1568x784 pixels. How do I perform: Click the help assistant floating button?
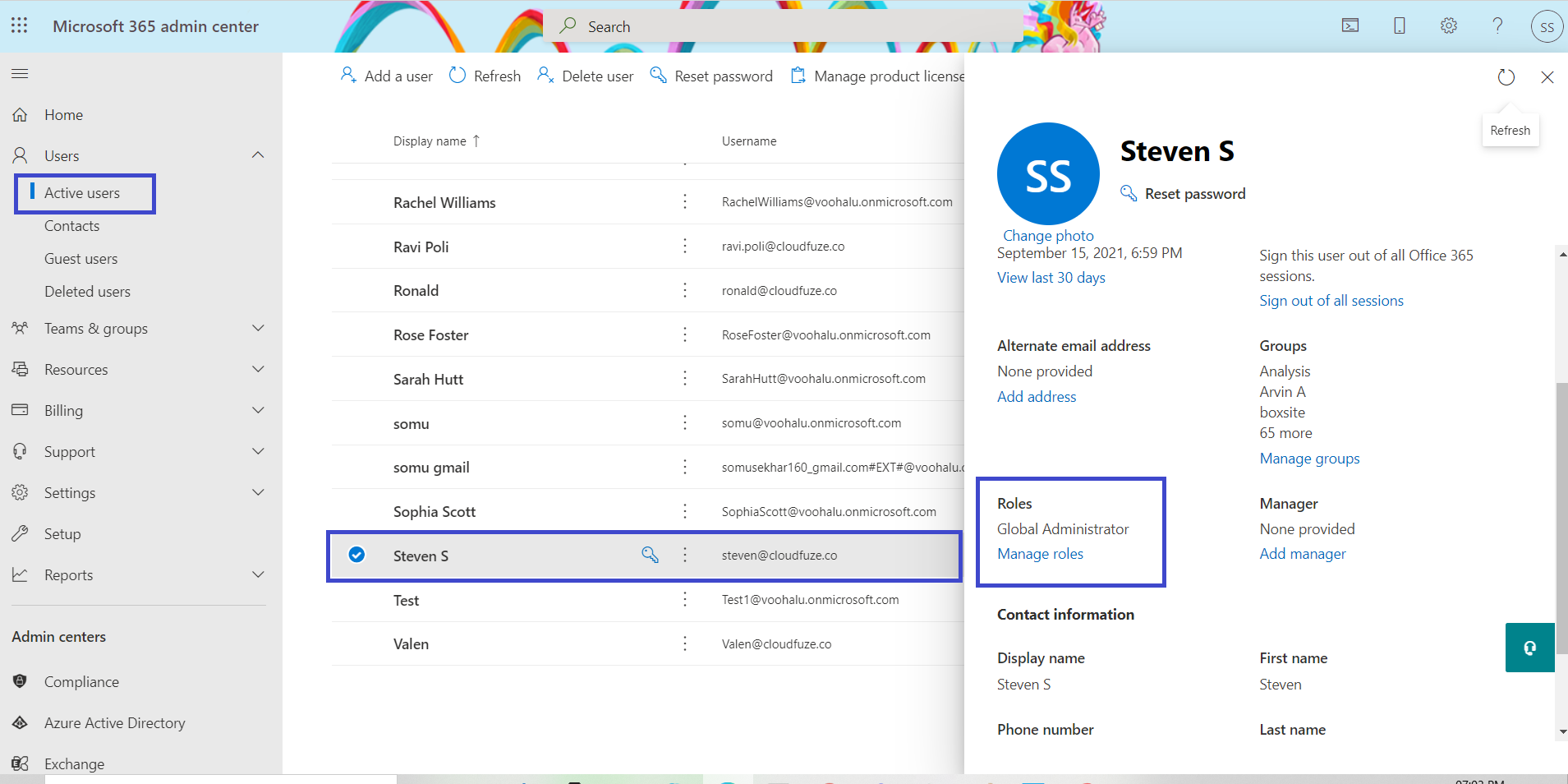[x=1529, y=648]
